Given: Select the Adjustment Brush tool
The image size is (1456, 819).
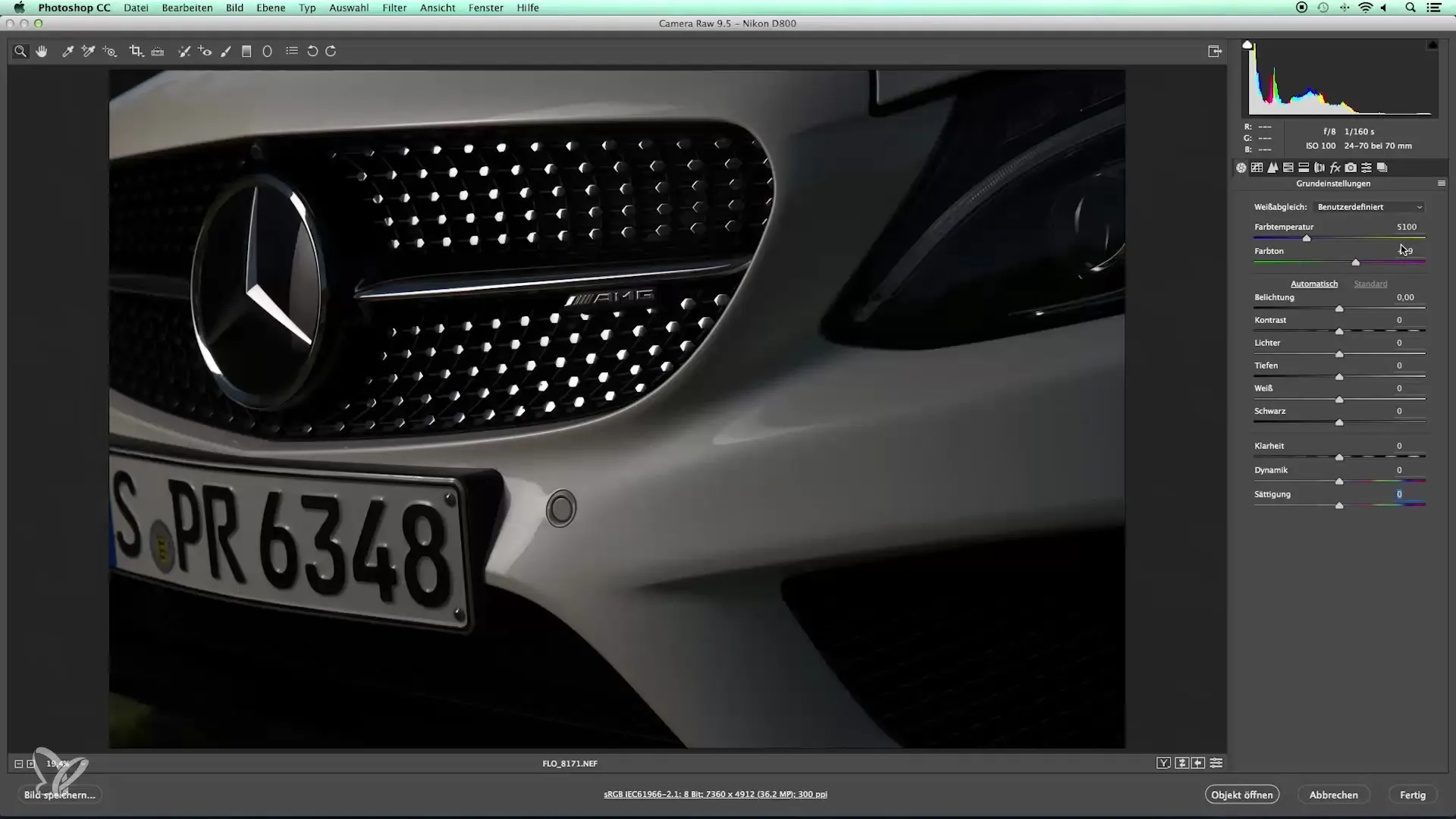Looking at the screenshot, I should pos(226,52).
